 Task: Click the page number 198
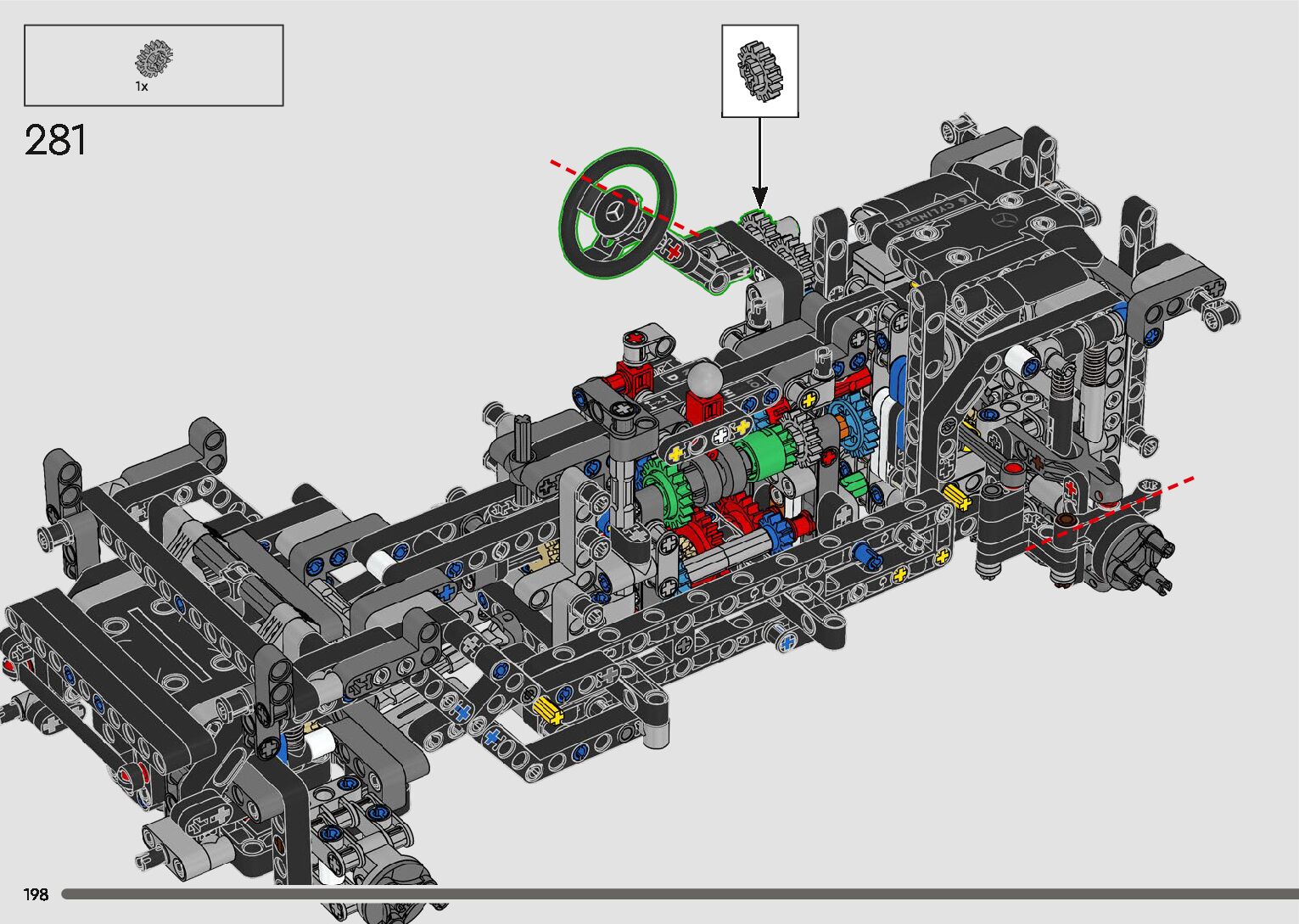pyautogui.click(x=36, y=894)
